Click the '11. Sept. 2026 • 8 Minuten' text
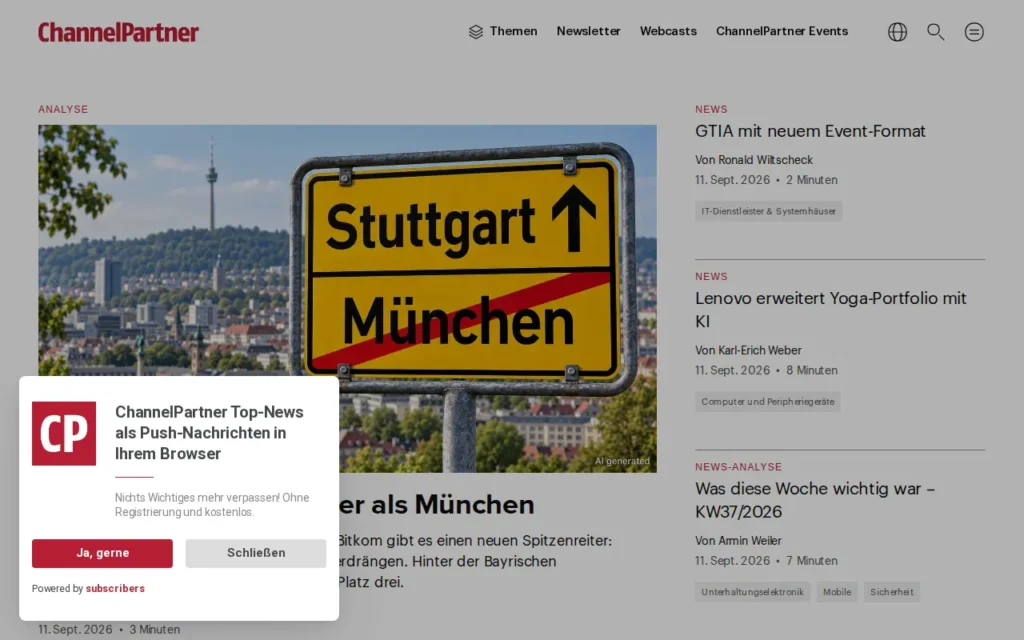Screen dimensions: 1024x640 pos(766,370)
